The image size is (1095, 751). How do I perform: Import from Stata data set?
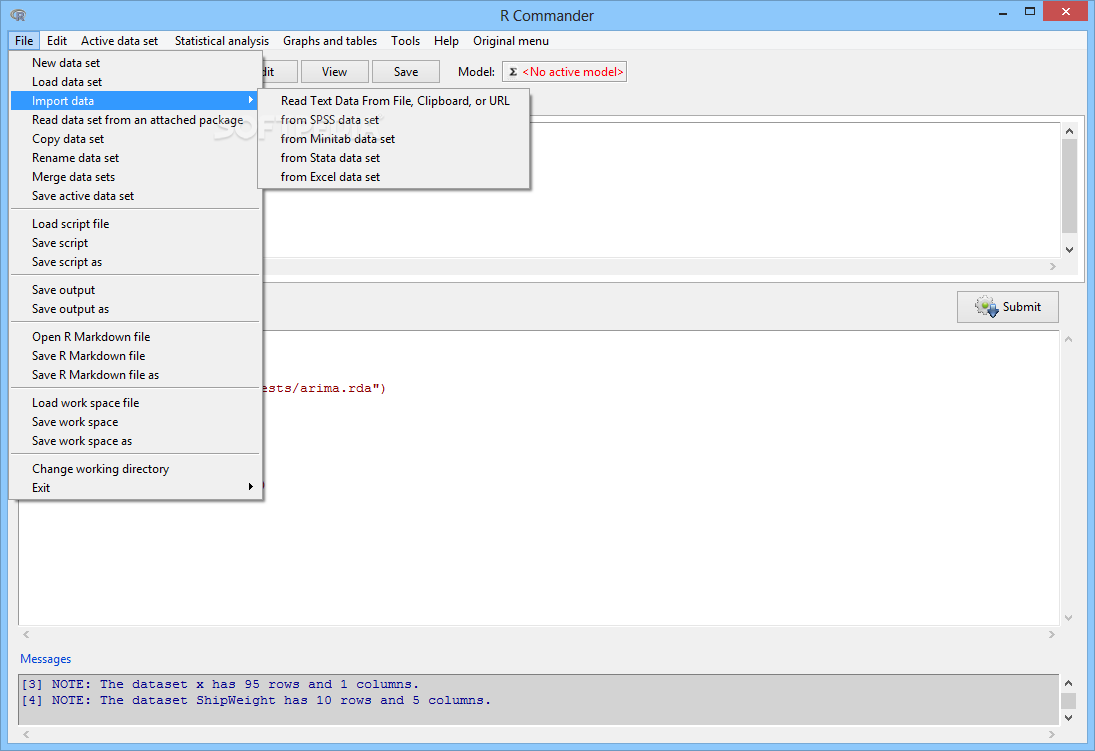[x=394, y=158]
